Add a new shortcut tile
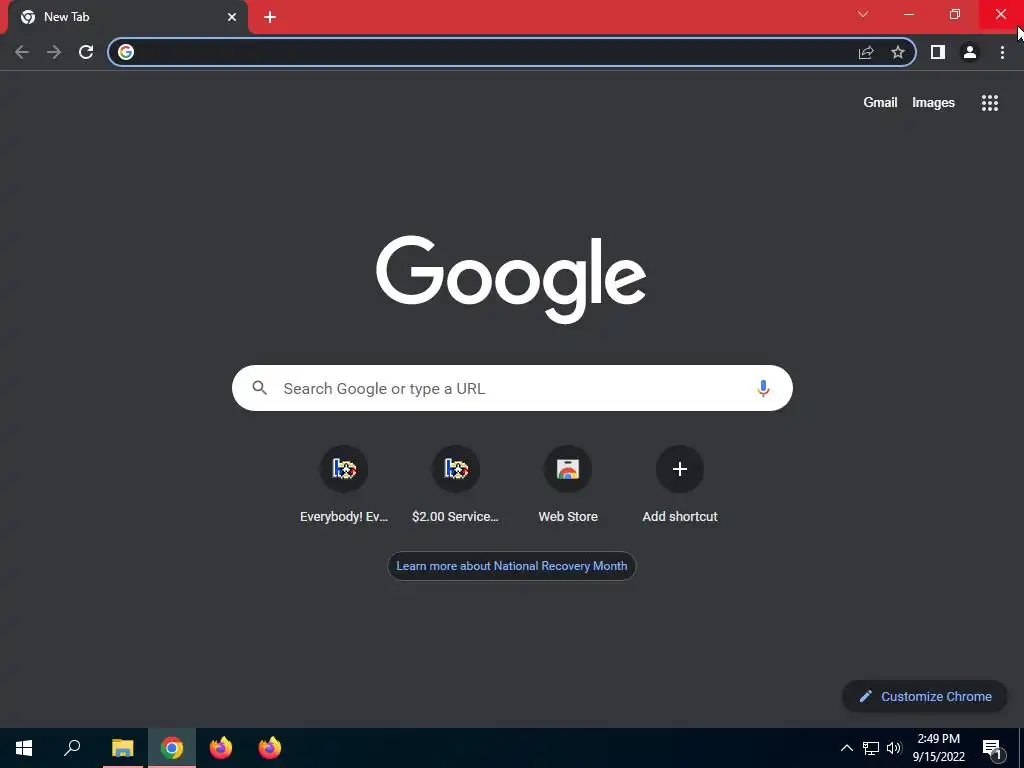This screenshot has height=768, width=1024. click(680, 485)
